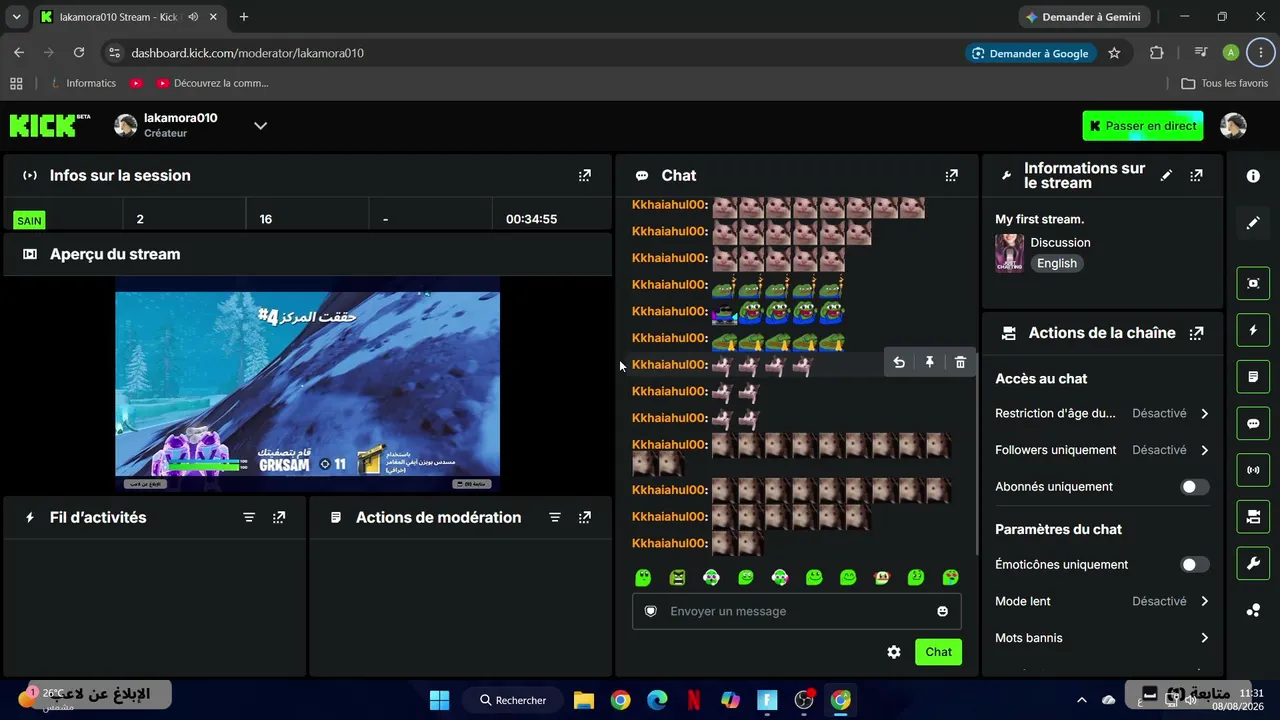Expand Mode lent settings

(x=1204, y=602)
